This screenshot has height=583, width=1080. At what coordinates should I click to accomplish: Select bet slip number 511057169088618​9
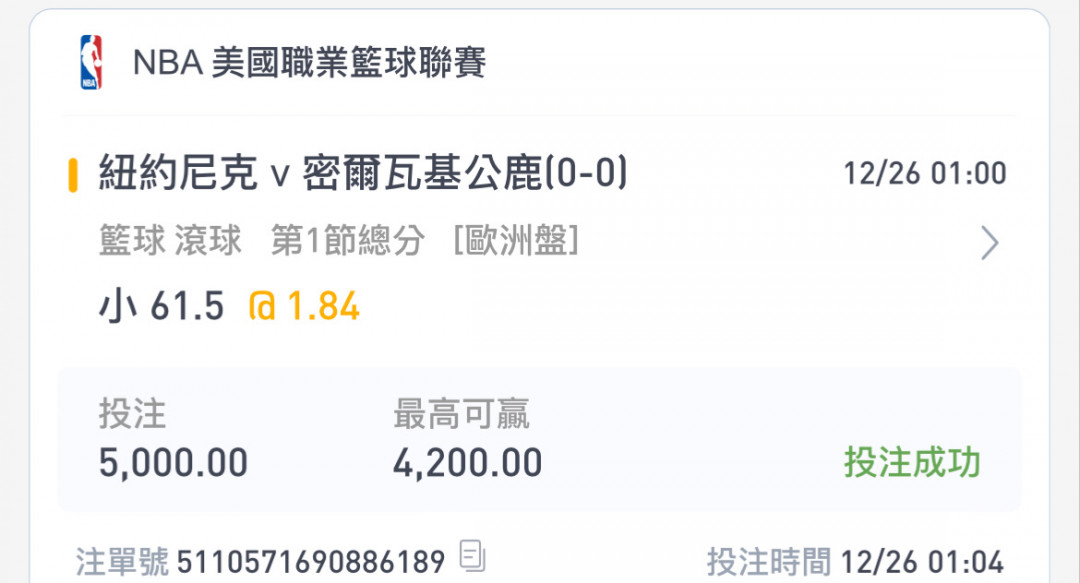pyautogui.click(x=311, y=562)
